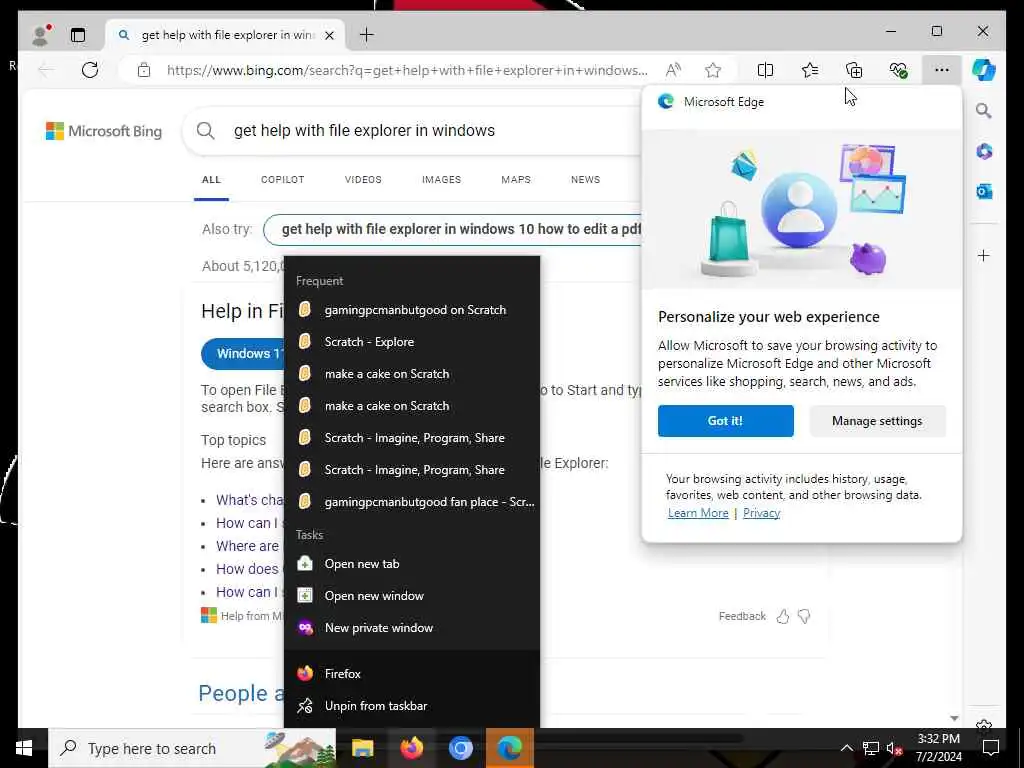Launch Firefox from jump list

tap(412, 673)
